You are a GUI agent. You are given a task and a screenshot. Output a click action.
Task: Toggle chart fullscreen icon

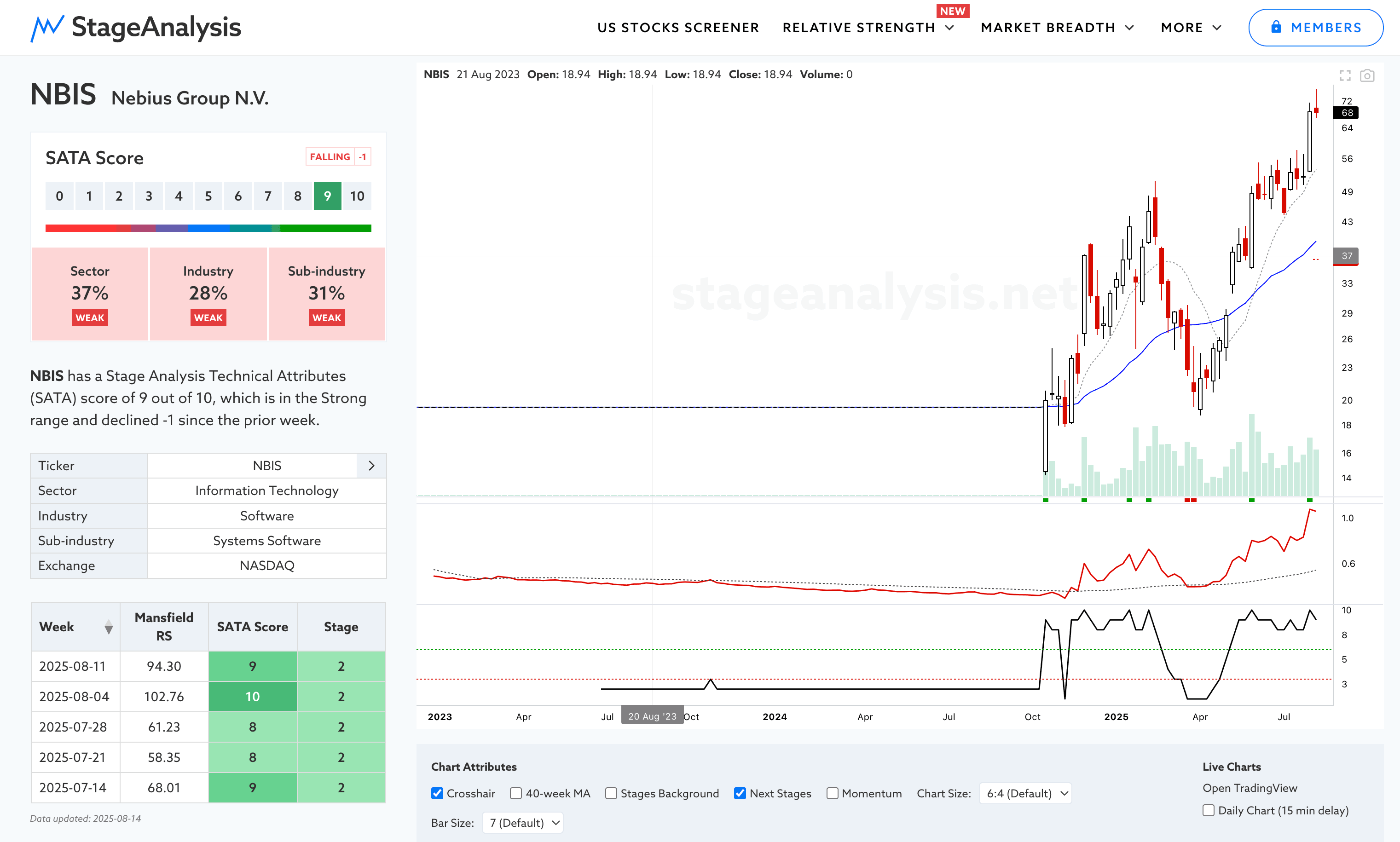(1345, 75)
